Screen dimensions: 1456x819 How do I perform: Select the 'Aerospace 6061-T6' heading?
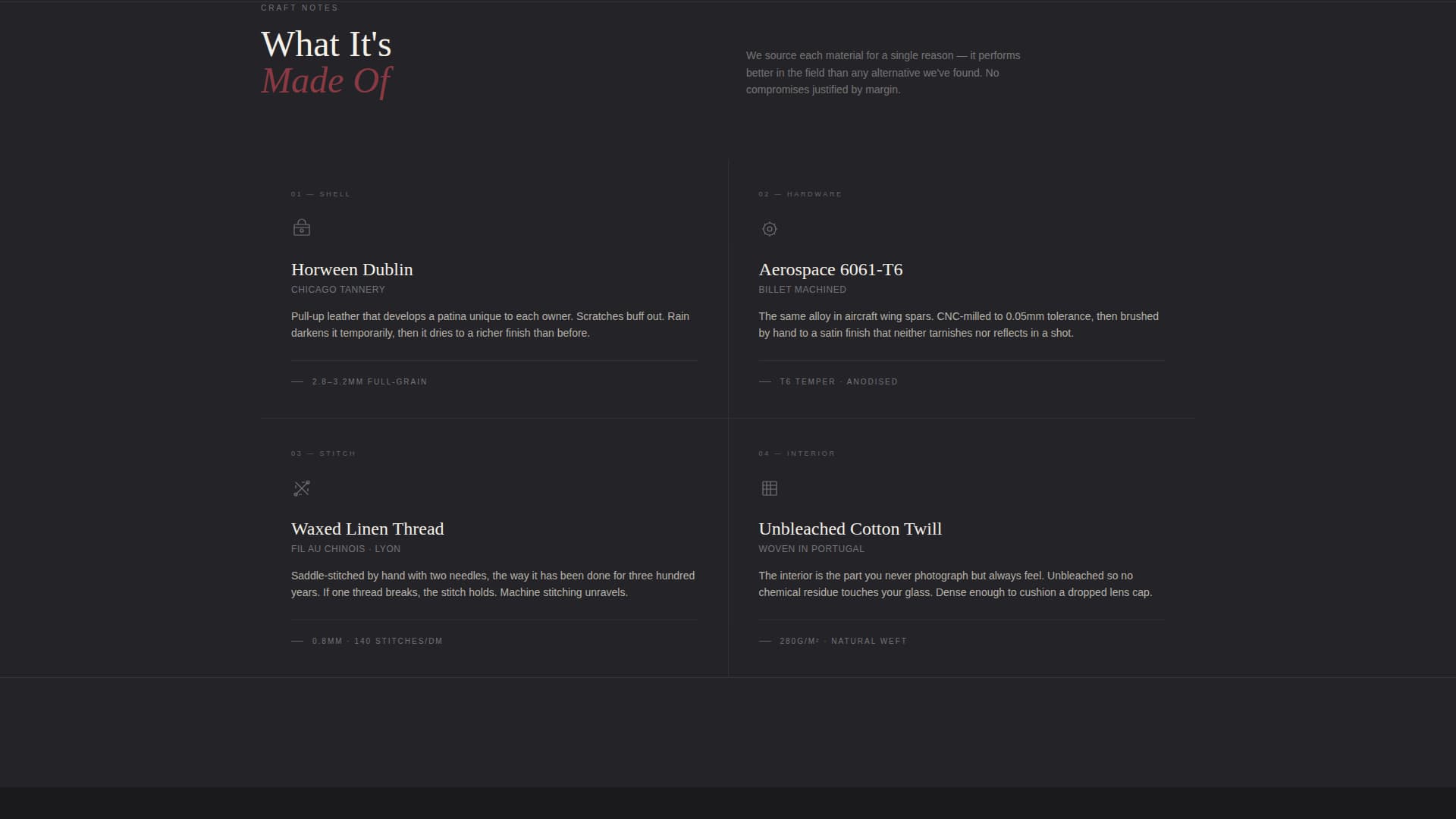(x=830, y=270)
